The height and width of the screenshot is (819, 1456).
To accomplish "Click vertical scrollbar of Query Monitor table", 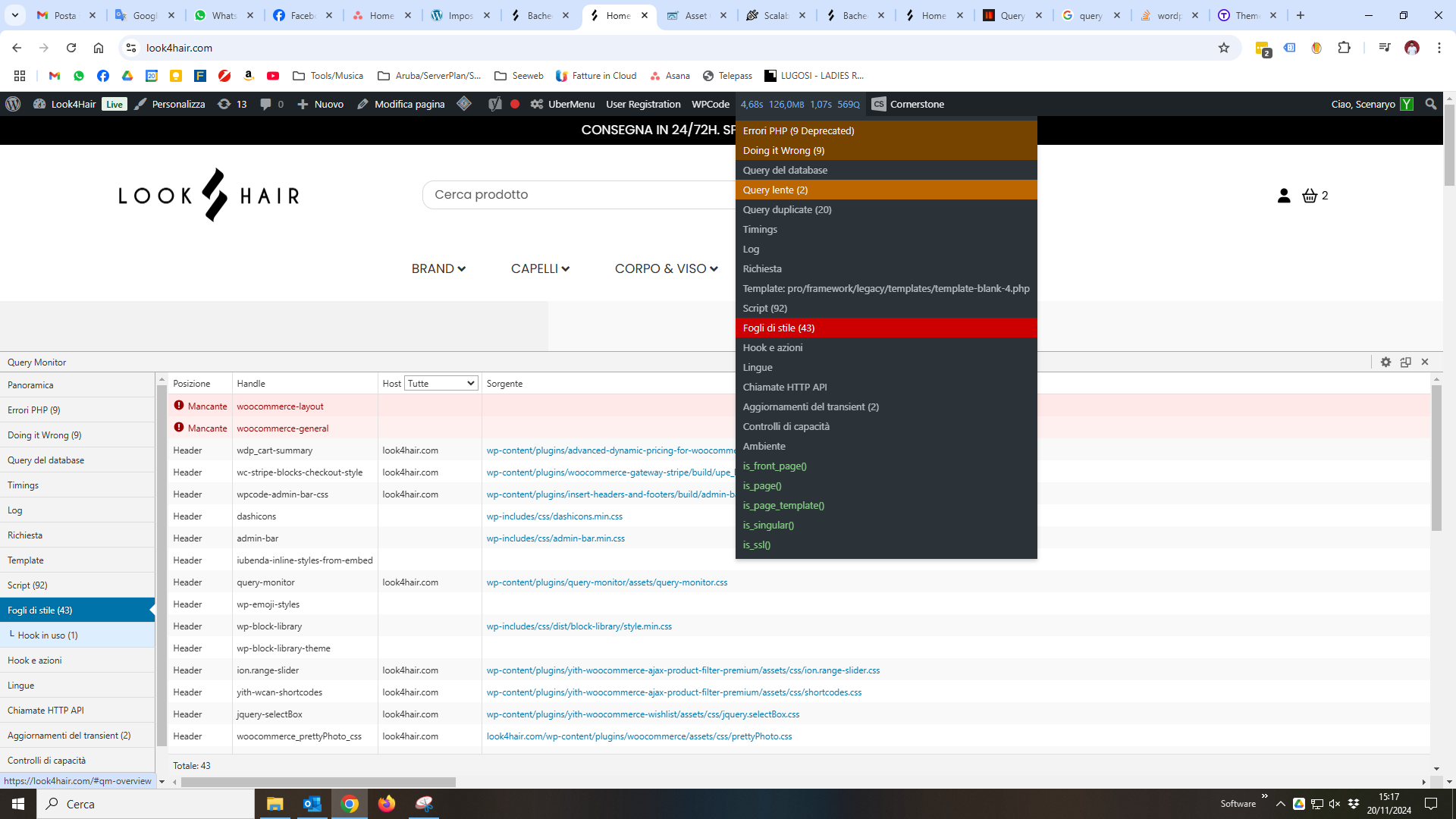I will click(1436, 459).
